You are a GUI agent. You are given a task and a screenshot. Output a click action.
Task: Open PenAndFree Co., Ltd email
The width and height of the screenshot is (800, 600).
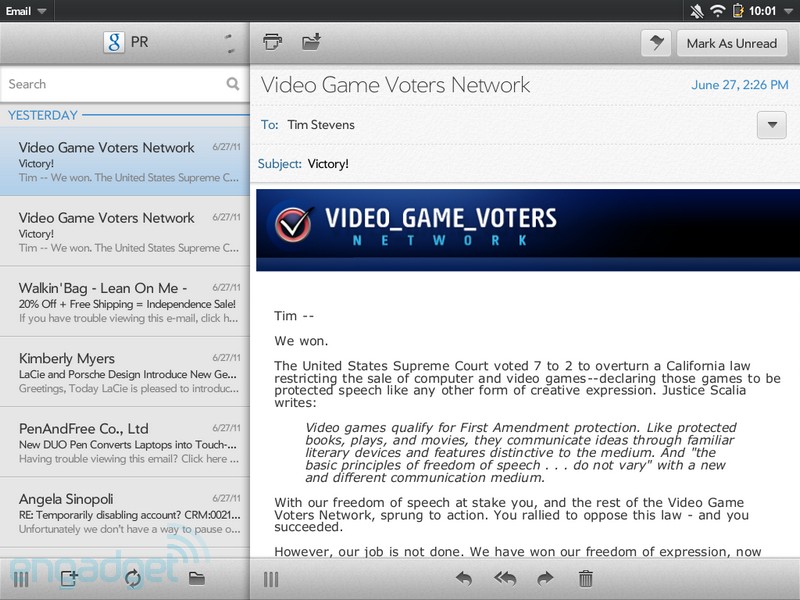125,442
